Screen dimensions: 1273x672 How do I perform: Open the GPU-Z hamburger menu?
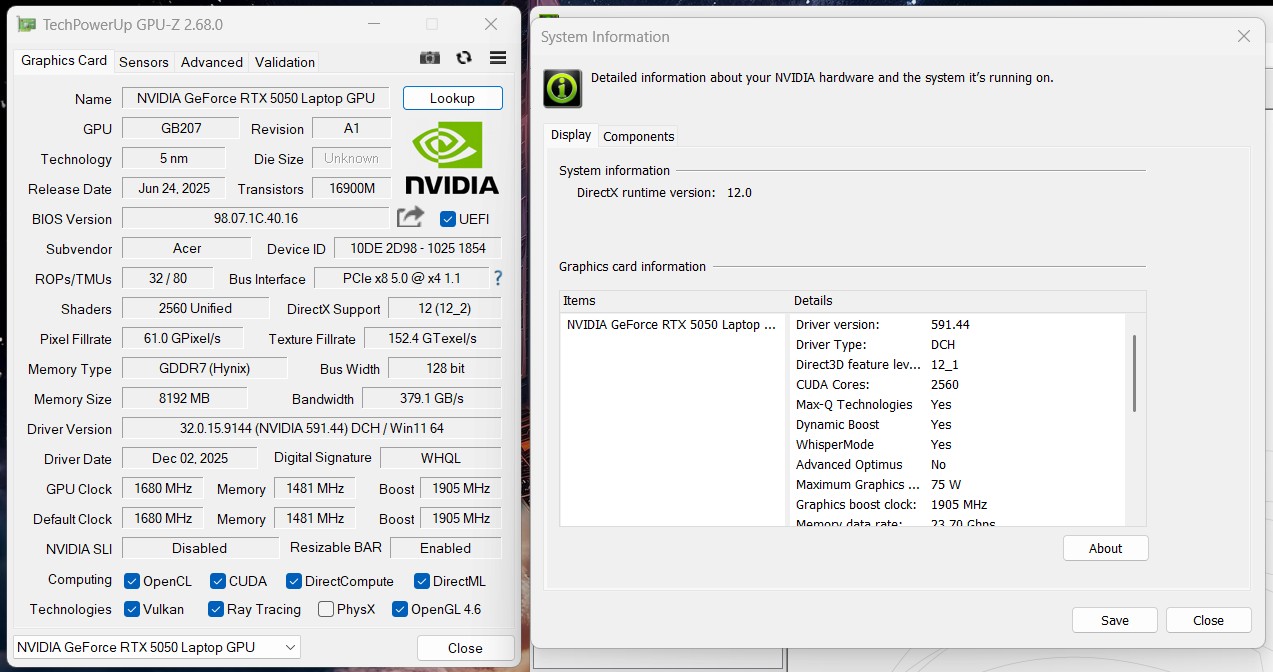497,57
